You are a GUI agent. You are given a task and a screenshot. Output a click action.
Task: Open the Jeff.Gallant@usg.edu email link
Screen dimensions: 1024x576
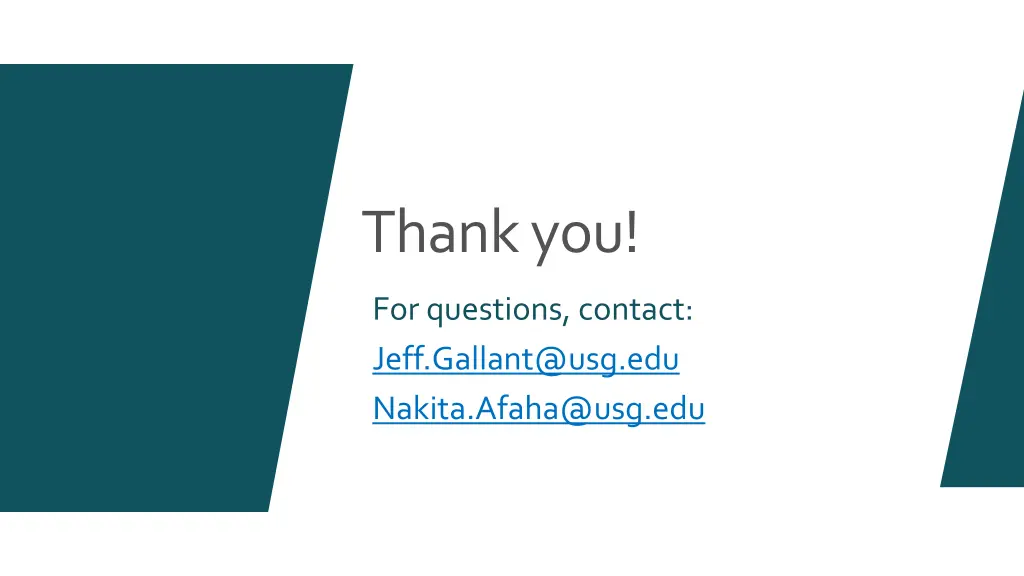(526, 359)
